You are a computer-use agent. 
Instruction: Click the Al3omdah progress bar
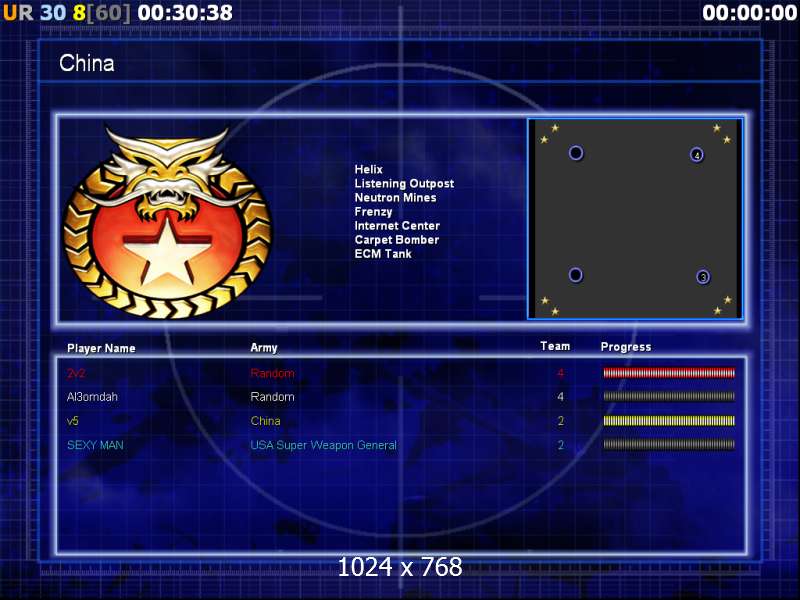(x=669, y=396)
